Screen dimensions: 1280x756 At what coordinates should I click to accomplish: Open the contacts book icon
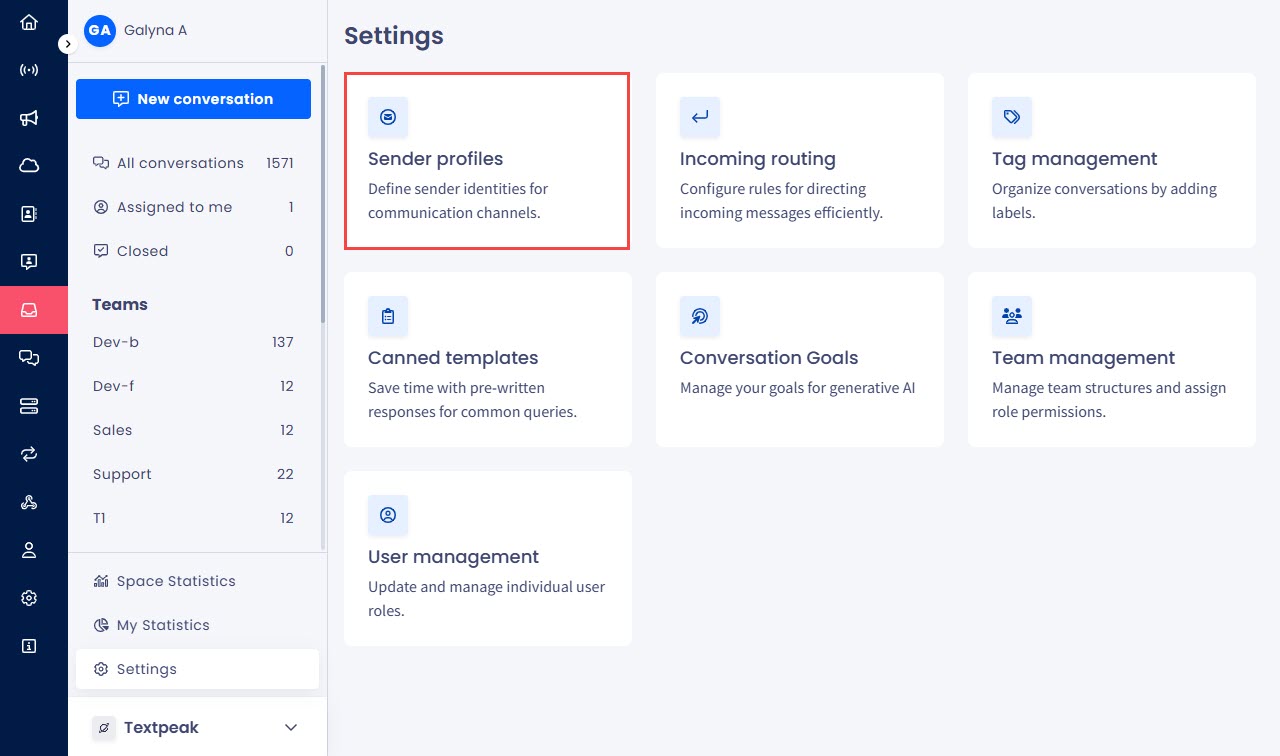29,214
